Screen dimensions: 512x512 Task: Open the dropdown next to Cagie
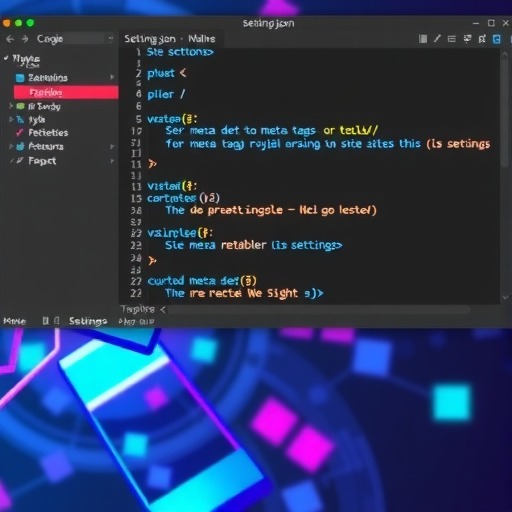coord(110,39)
